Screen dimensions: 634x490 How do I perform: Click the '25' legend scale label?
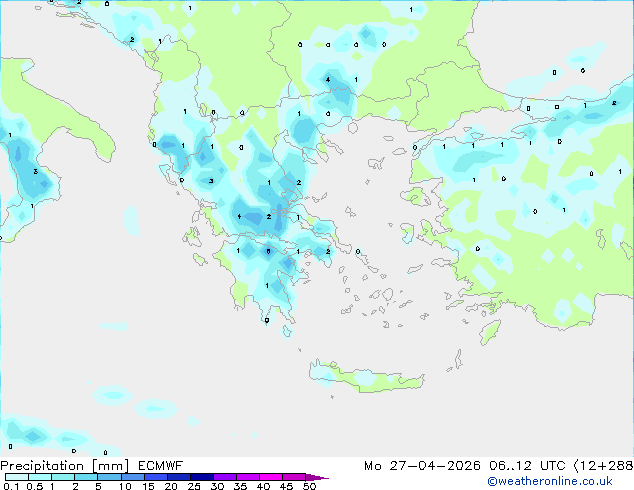pyautogui.click(x=194, y=486)
